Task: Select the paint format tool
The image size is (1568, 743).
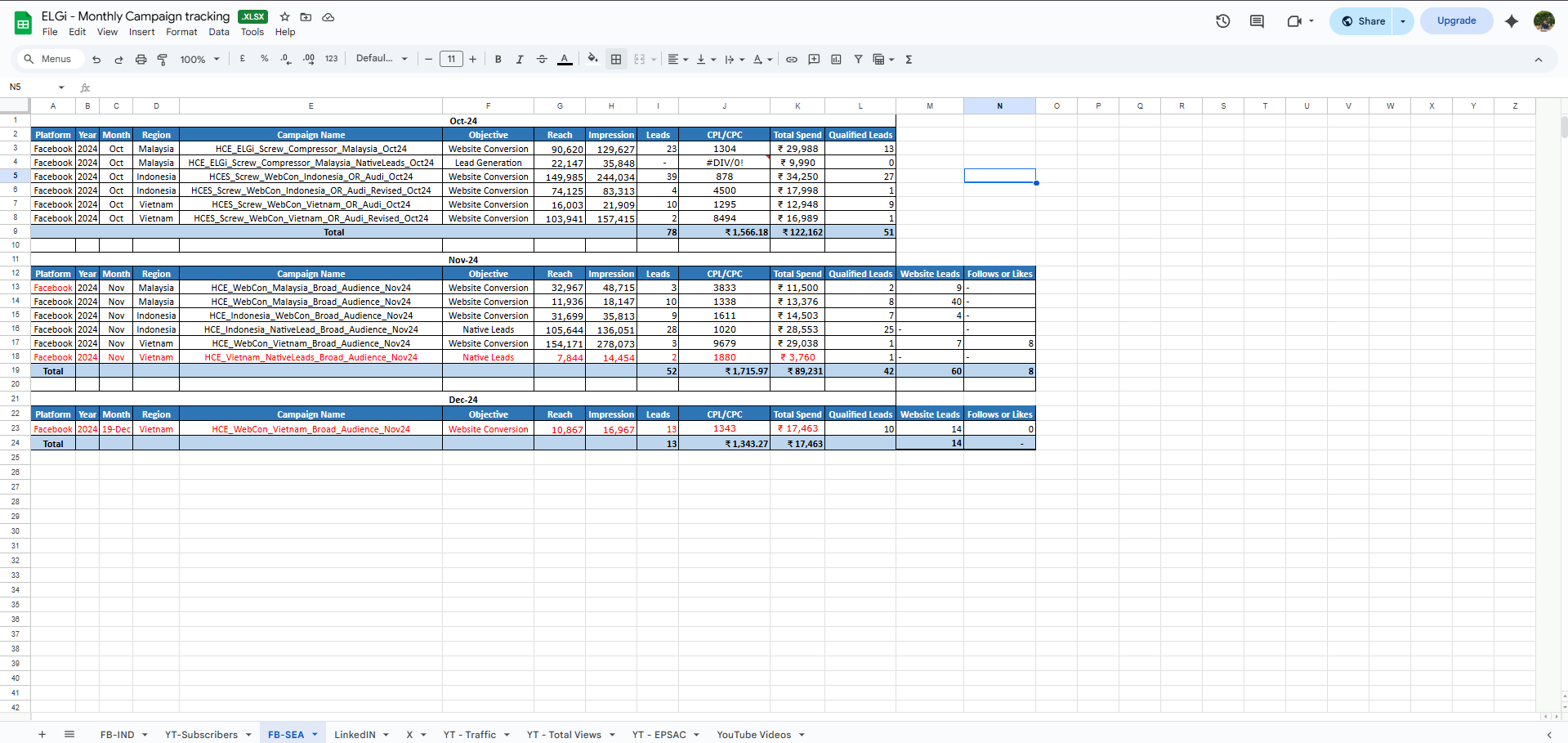Action: click(163, 60)
